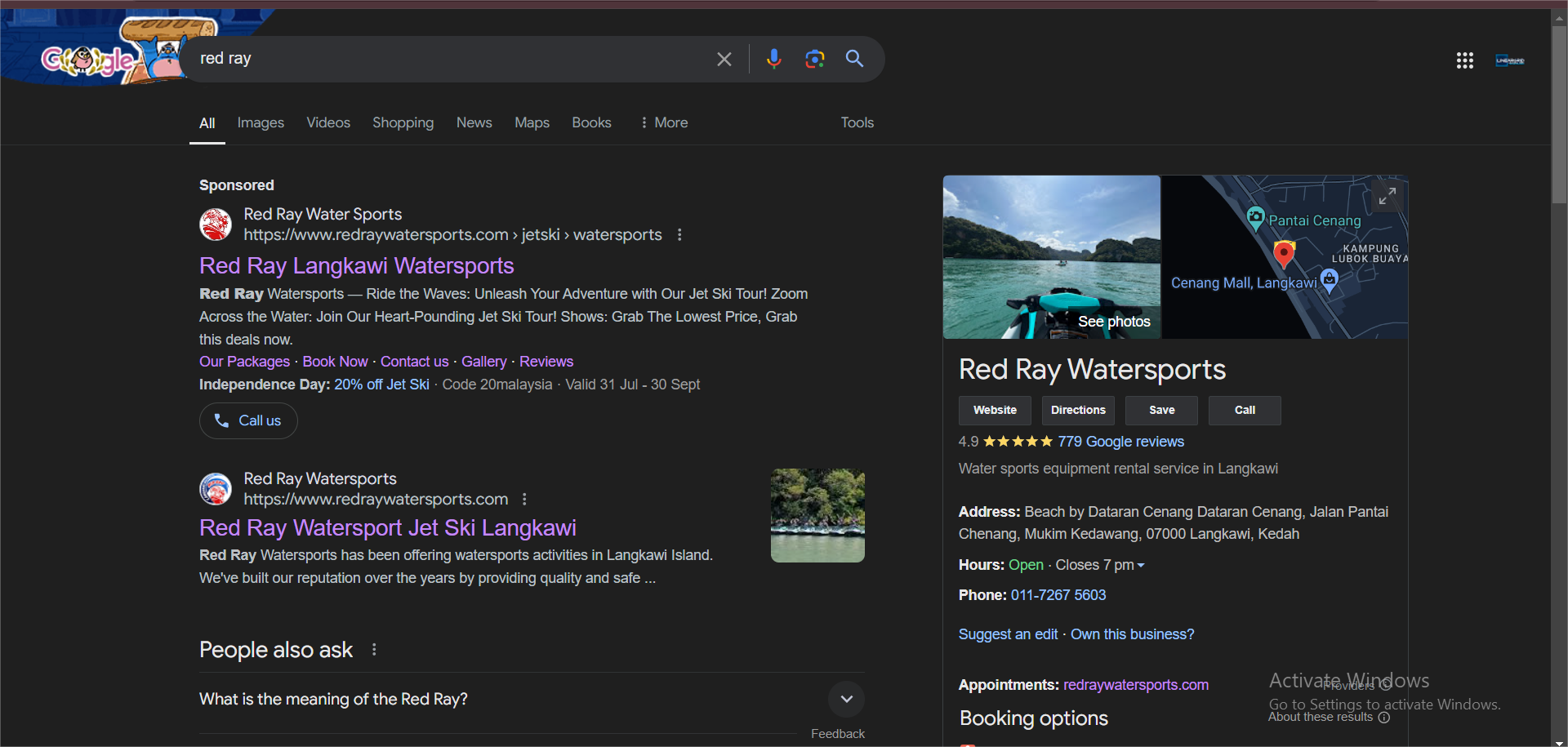Click the red location pin on map

click(x=1284, y=255)
